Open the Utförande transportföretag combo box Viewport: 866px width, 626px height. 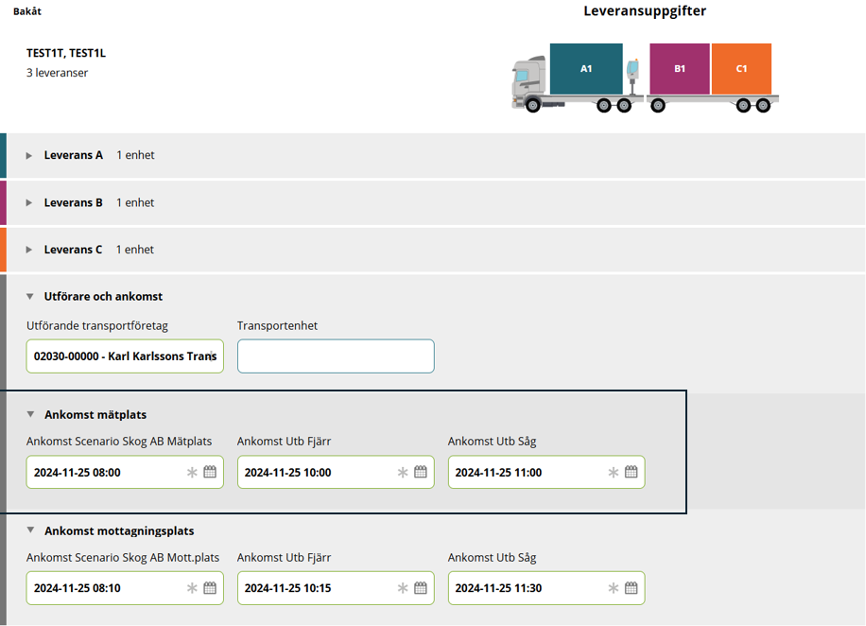coord(125,356)
